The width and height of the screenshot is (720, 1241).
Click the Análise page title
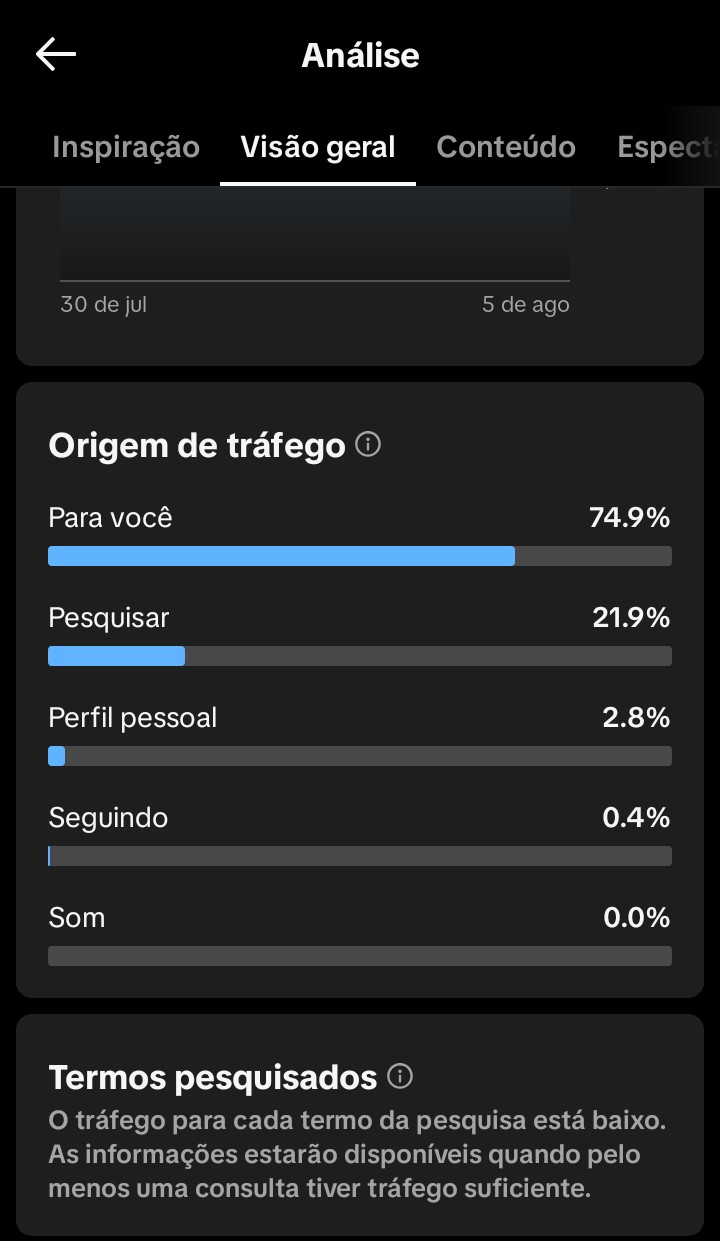pos(360,55)
